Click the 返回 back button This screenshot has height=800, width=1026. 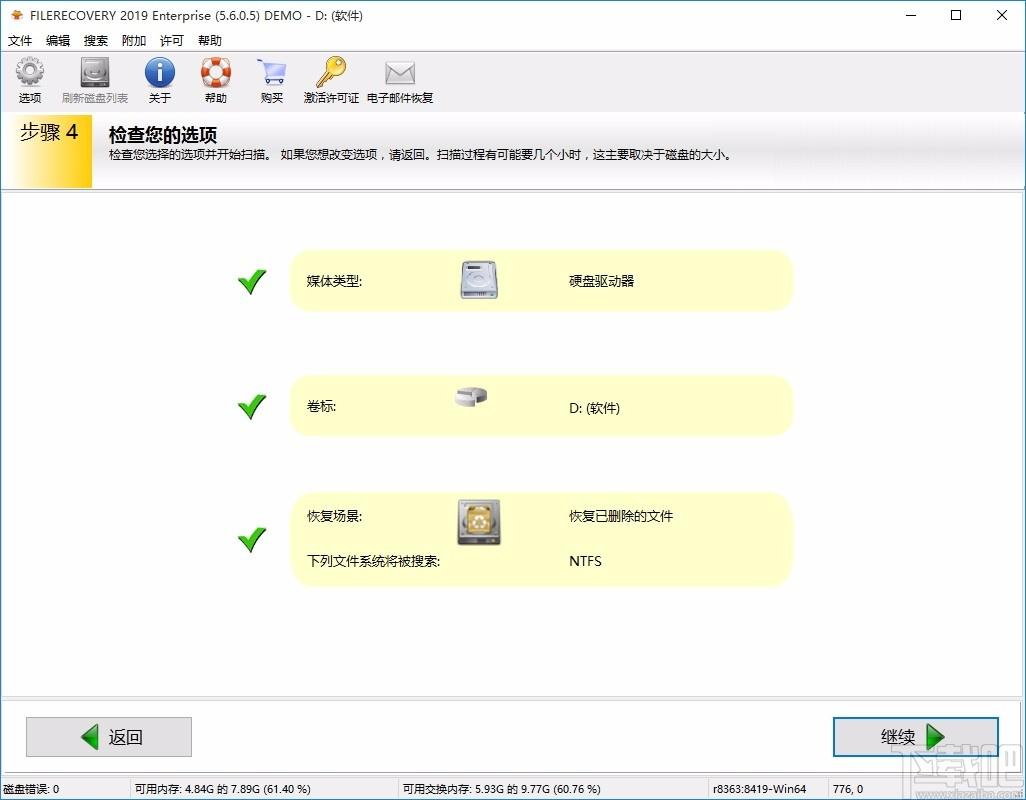click(x=109, y=737)
